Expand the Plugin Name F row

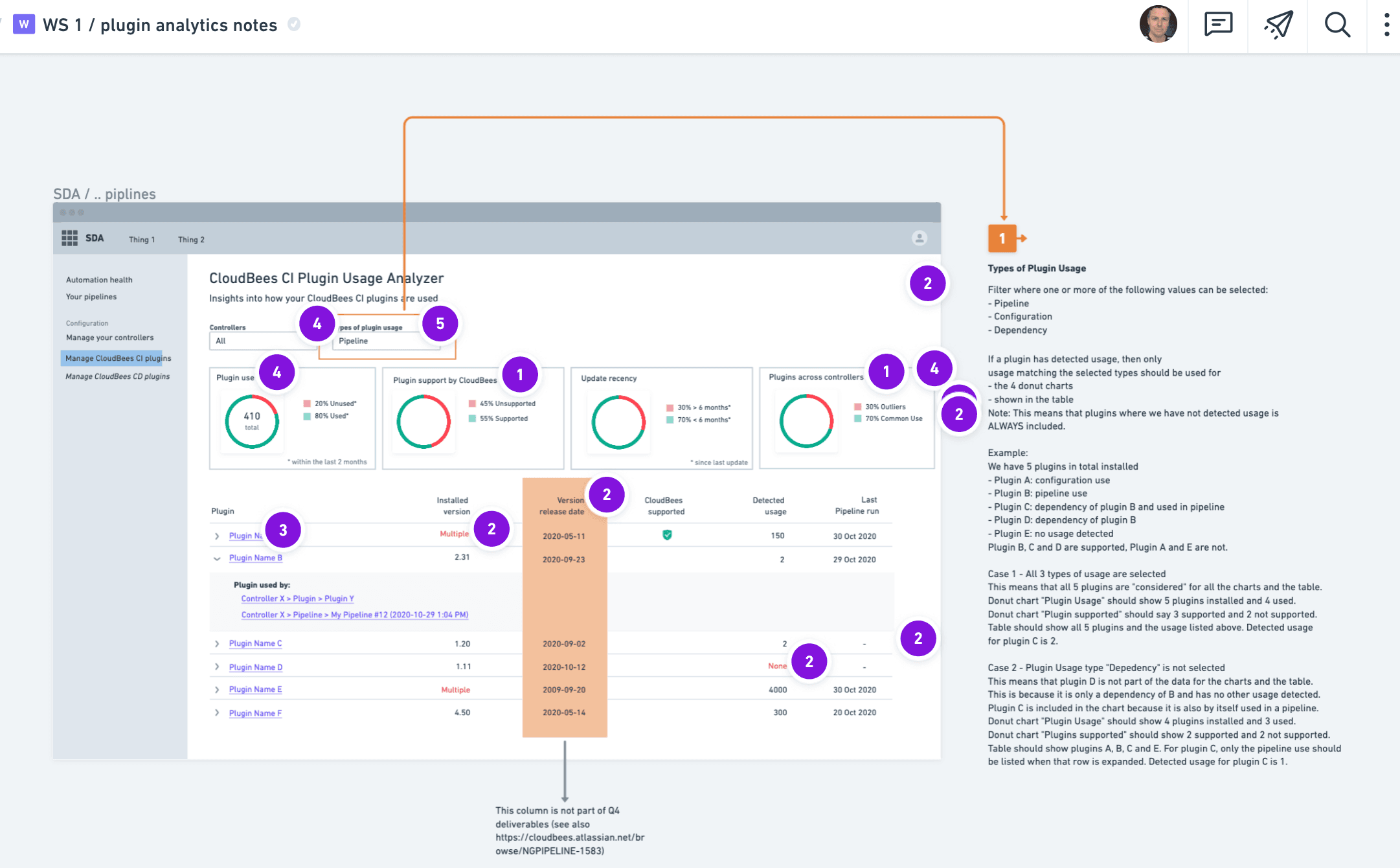(x=217, y=713)
